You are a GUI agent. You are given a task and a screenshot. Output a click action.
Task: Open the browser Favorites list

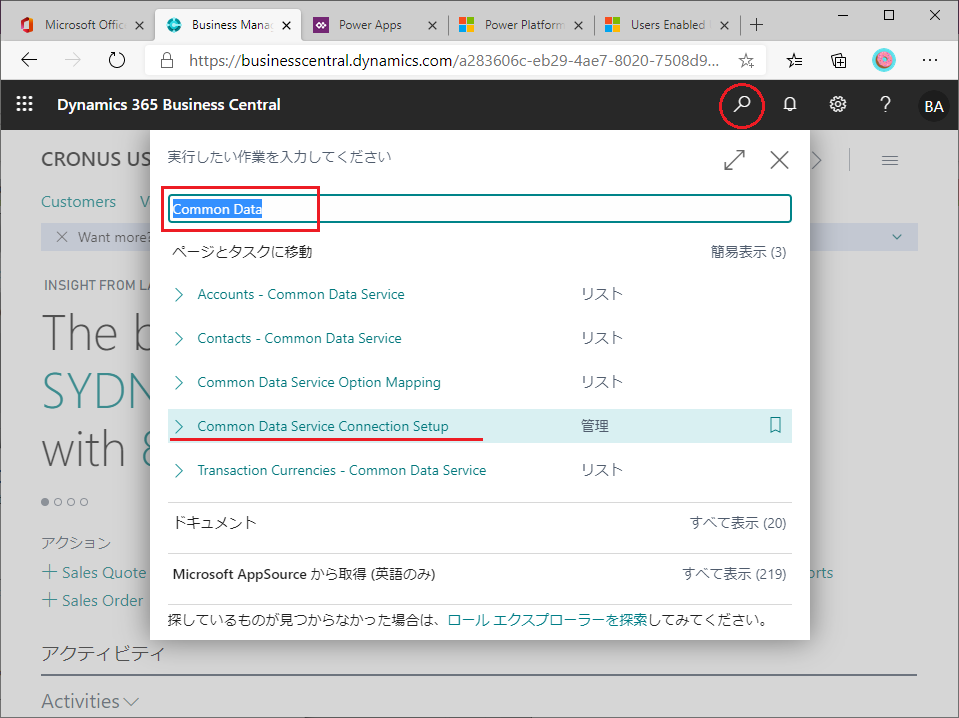click(x=794, y=60)
